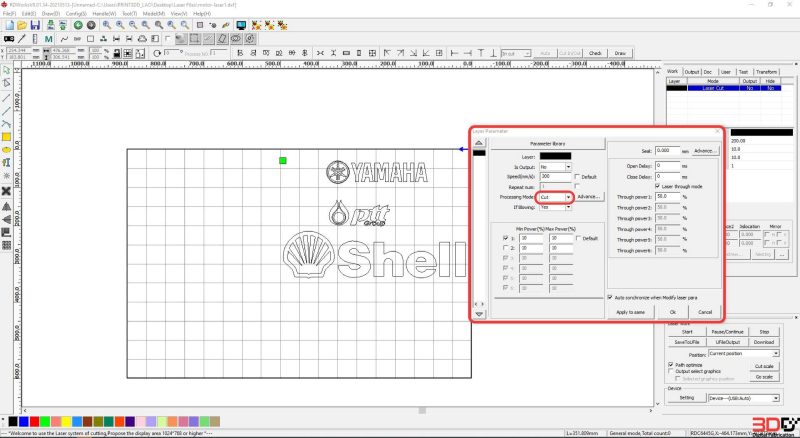Open the Draw menu
This screenshot has height=438, width=800.
pos(51,13)
